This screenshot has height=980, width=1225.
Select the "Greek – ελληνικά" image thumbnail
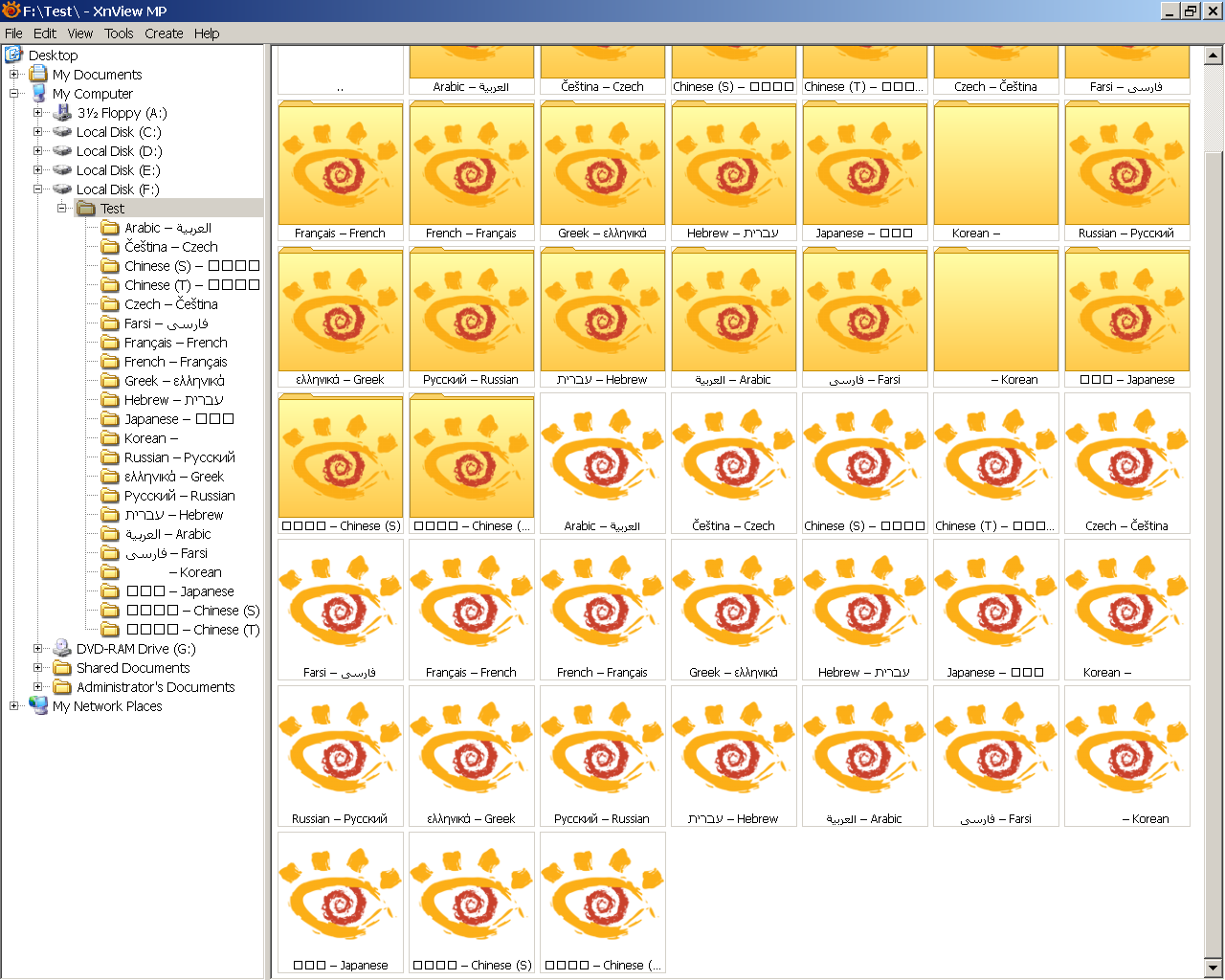click(x=734, y=610)
